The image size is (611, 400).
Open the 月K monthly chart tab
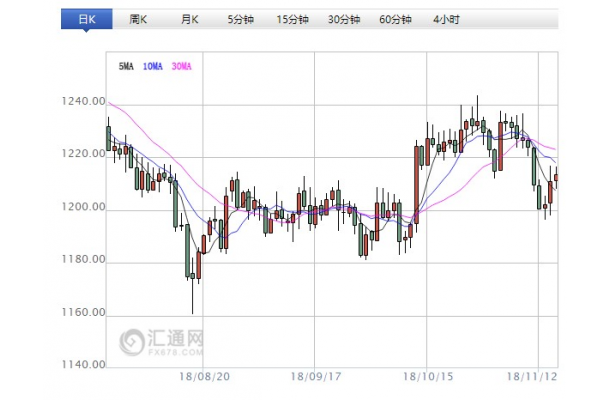pos(190,20)
